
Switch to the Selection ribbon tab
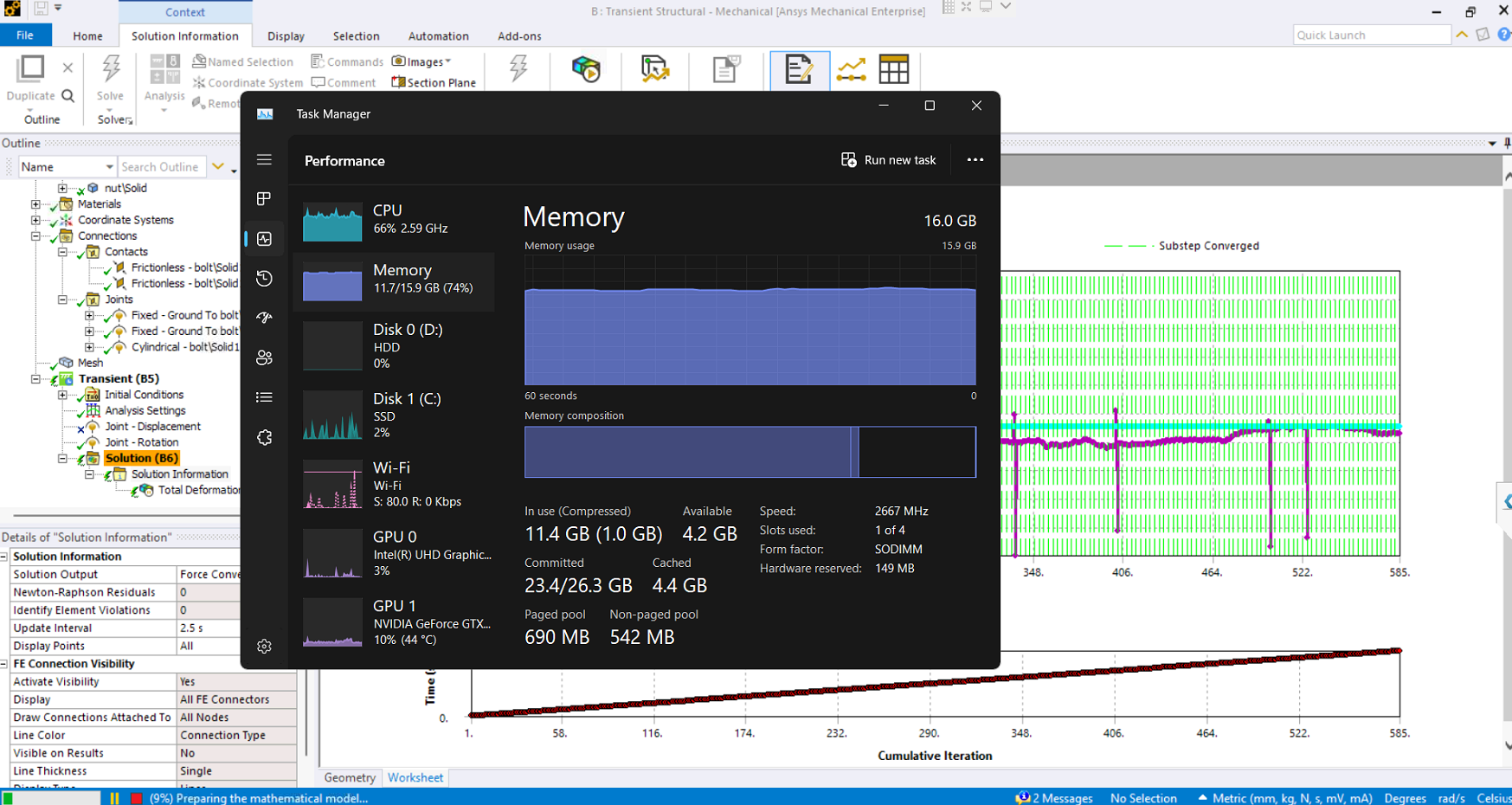[x=356, y=36]
